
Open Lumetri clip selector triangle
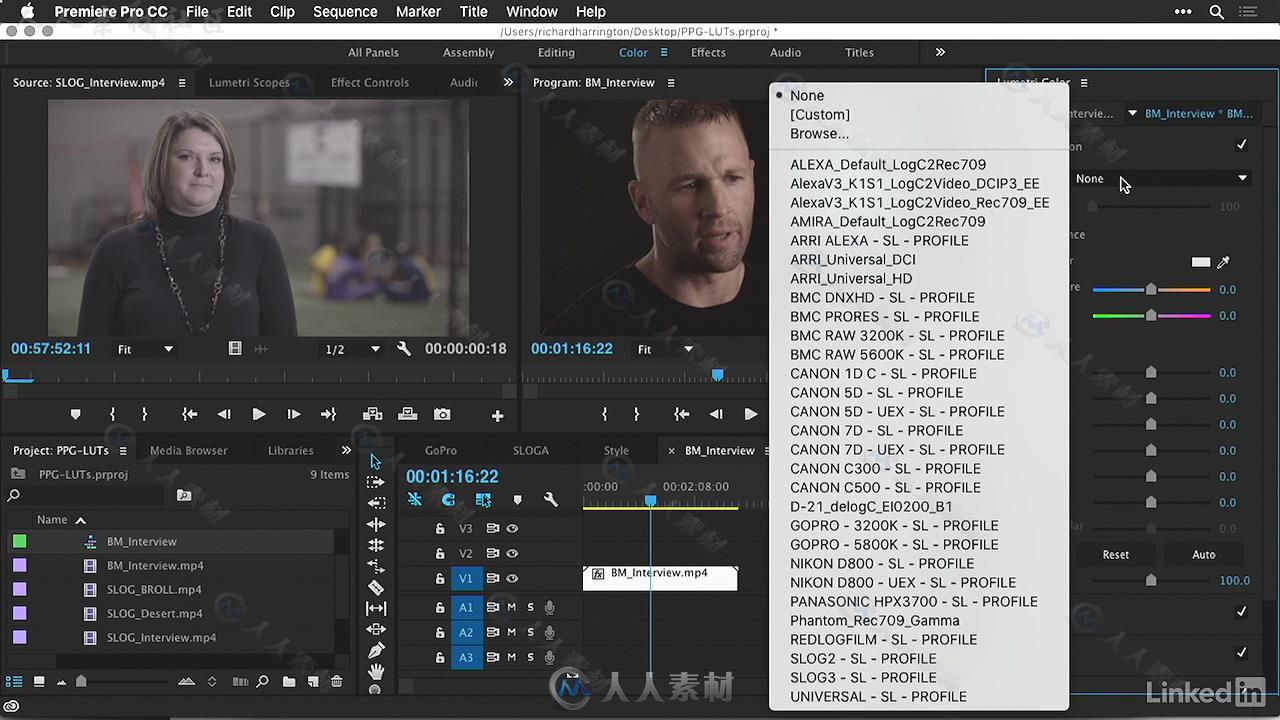[x=1132, y=113]
